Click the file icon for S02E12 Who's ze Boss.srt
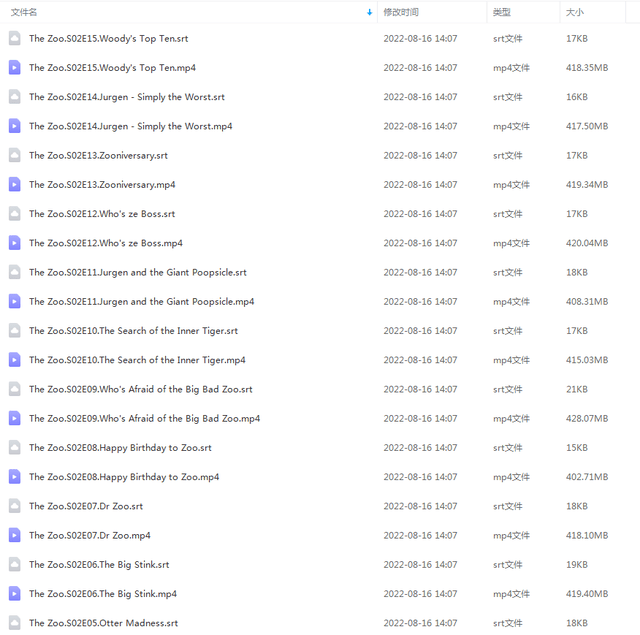This screenshot has height=635, width=640. click(15, 214)
